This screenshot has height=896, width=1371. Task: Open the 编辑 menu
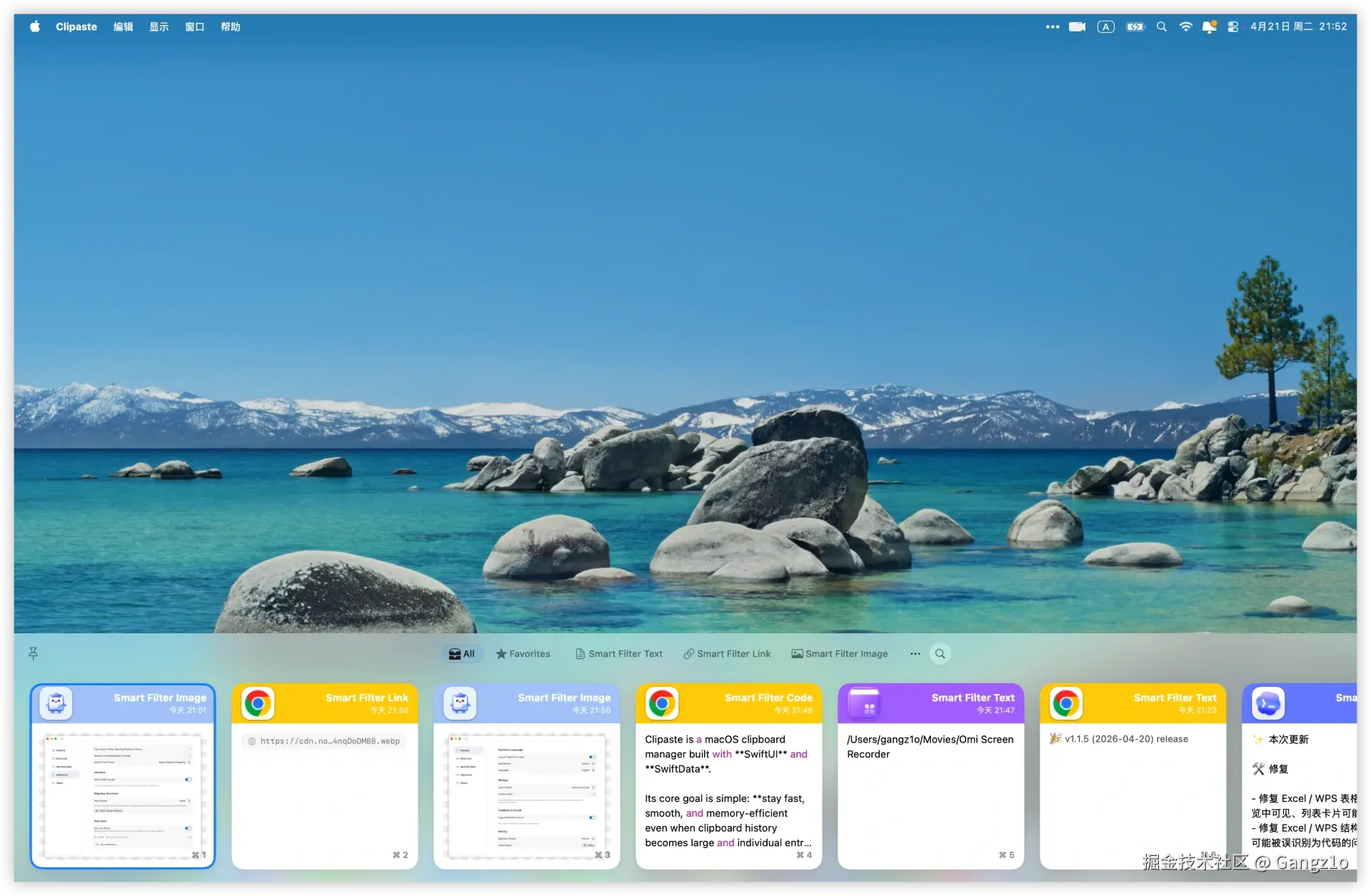pyautogui.click(x=123, y=26)
